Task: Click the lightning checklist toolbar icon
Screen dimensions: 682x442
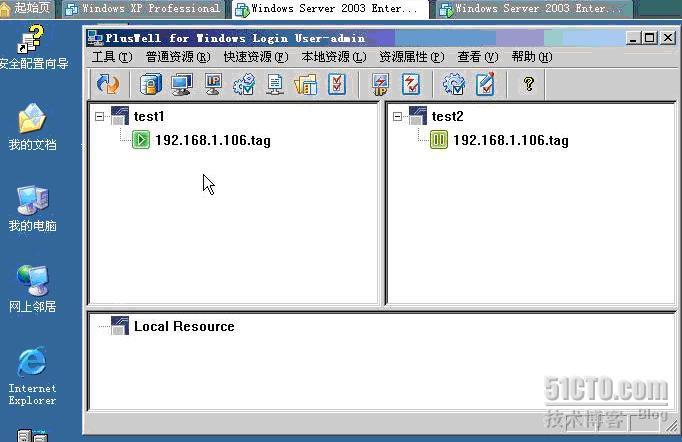Action: coord(411,84)
